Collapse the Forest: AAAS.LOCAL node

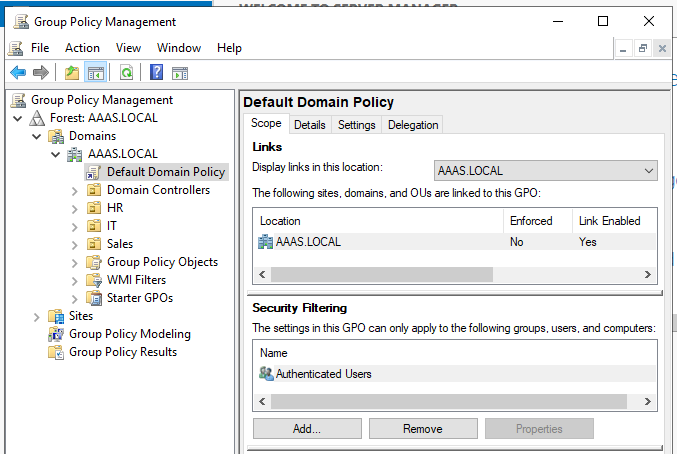pos(18,118)
